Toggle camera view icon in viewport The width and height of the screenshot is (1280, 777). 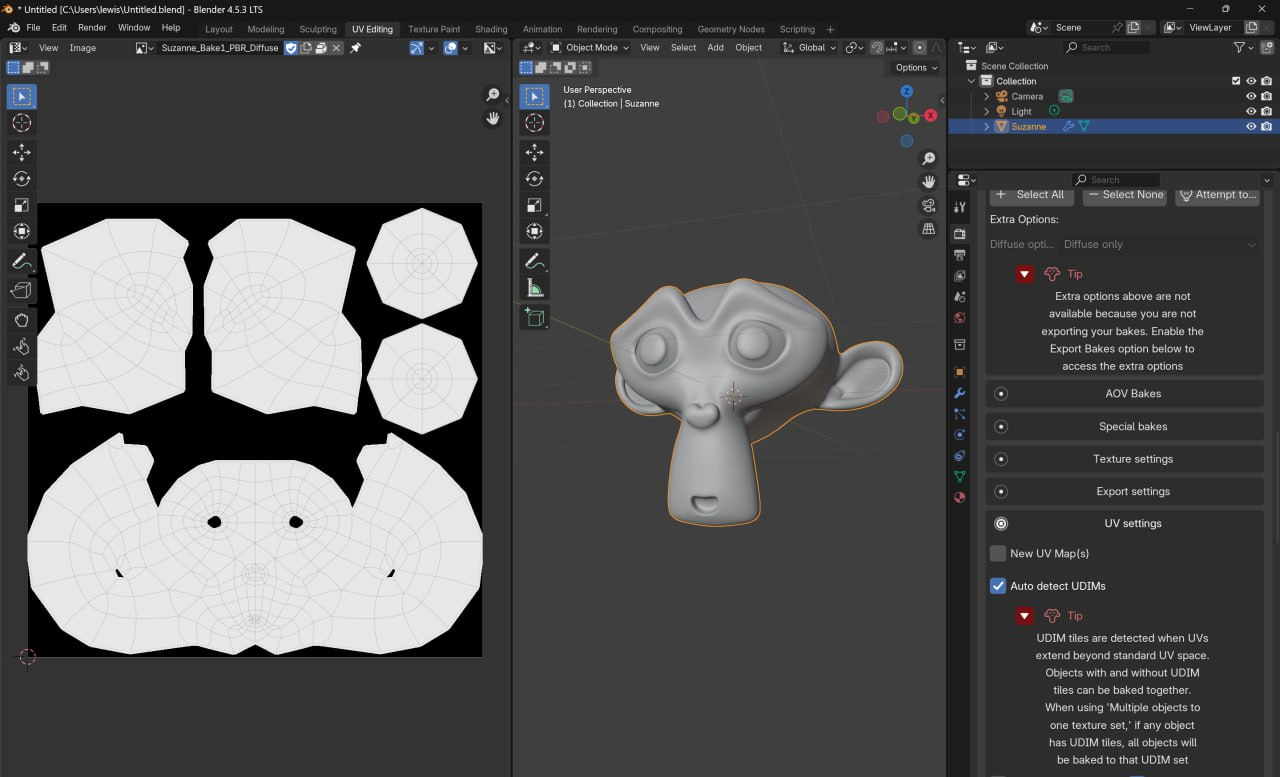click(929, 205)
